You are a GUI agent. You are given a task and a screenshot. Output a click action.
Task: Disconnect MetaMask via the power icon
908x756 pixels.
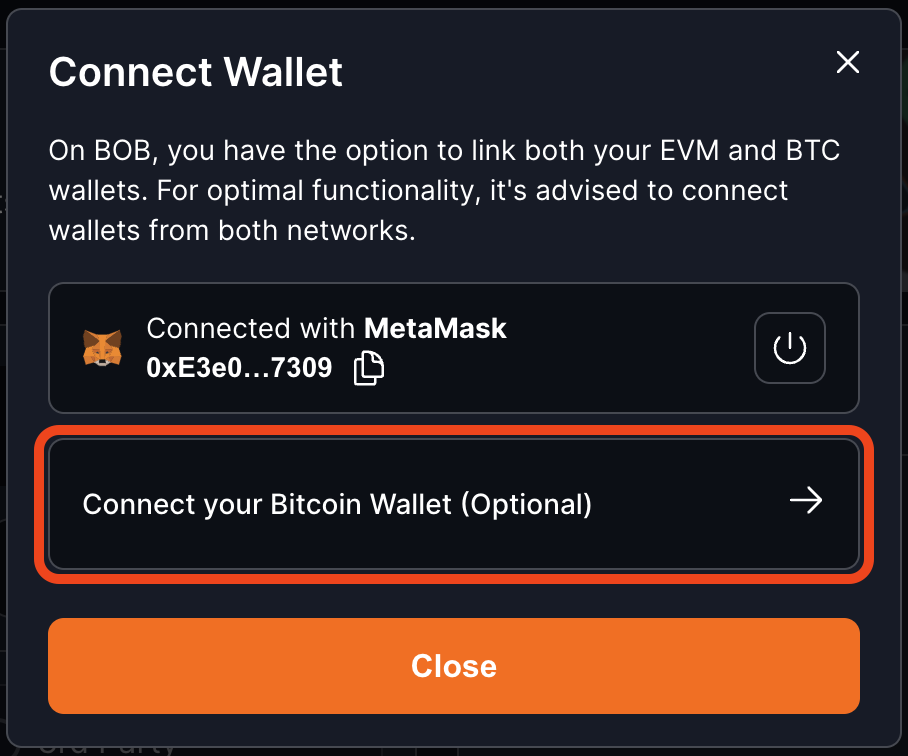tap(789, 348)
